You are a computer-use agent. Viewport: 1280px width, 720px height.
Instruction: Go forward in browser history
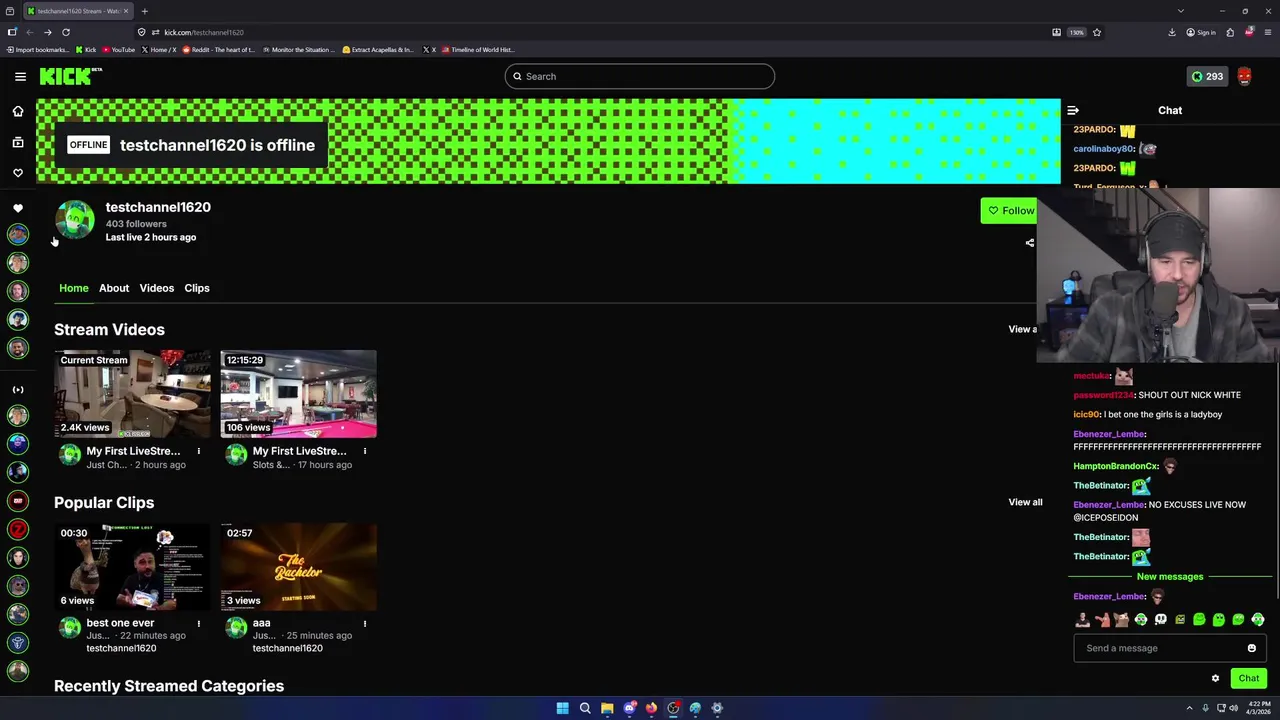[47, 32]
